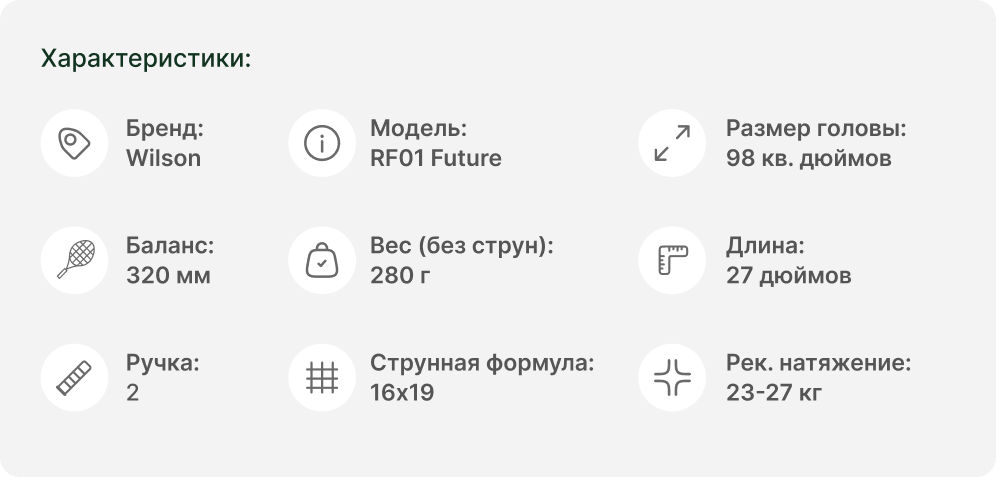The width and height of the screenshot is (996, 477).
Task: Click the info circle model icon
Action: (321, 144)
